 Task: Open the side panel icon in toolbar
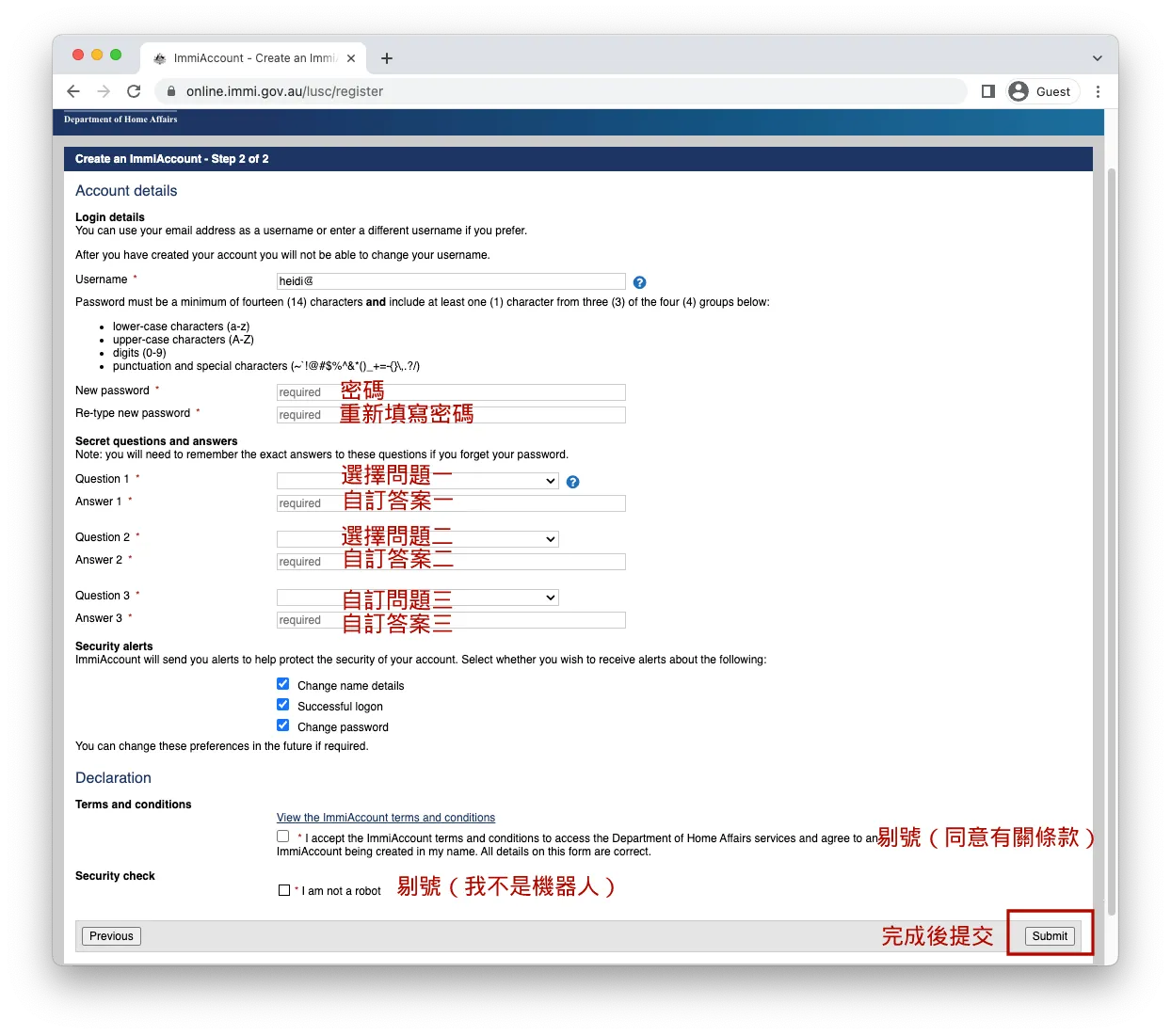(988, 91)
